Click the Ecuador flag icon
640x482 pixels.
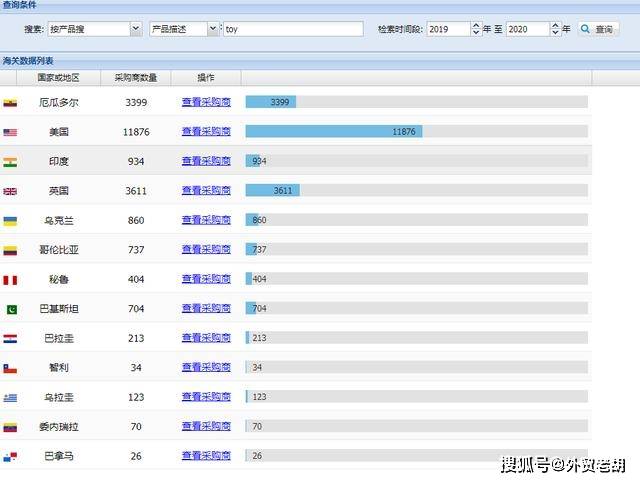(10, 102)
